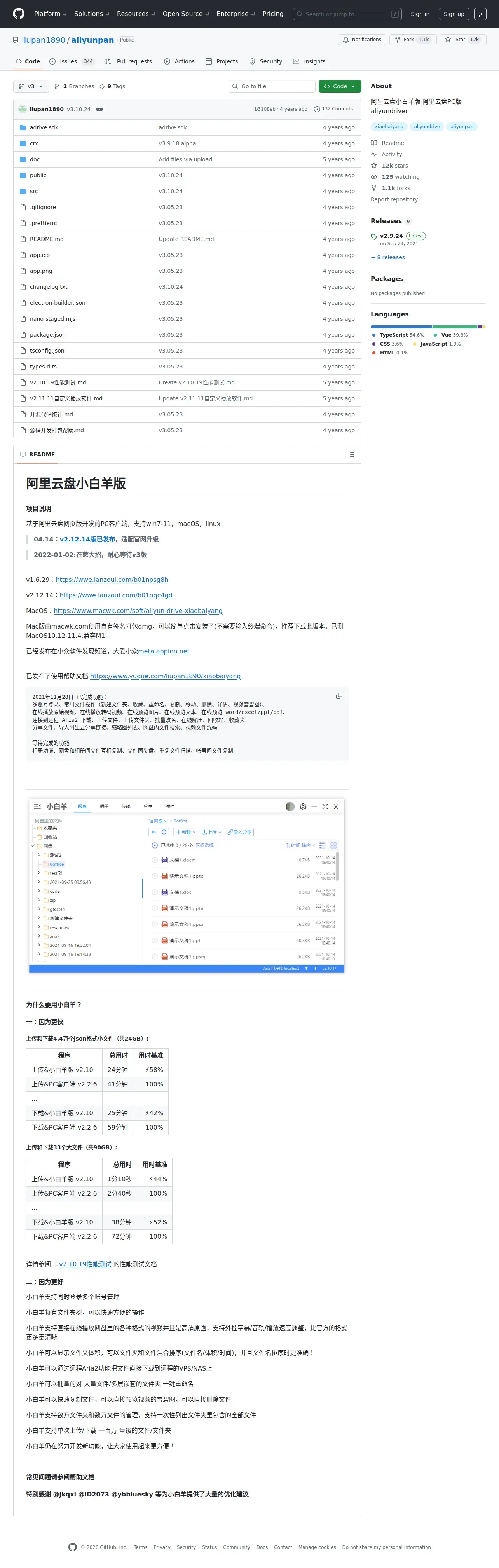View the 1.1k forks link in About

point(391,188)
